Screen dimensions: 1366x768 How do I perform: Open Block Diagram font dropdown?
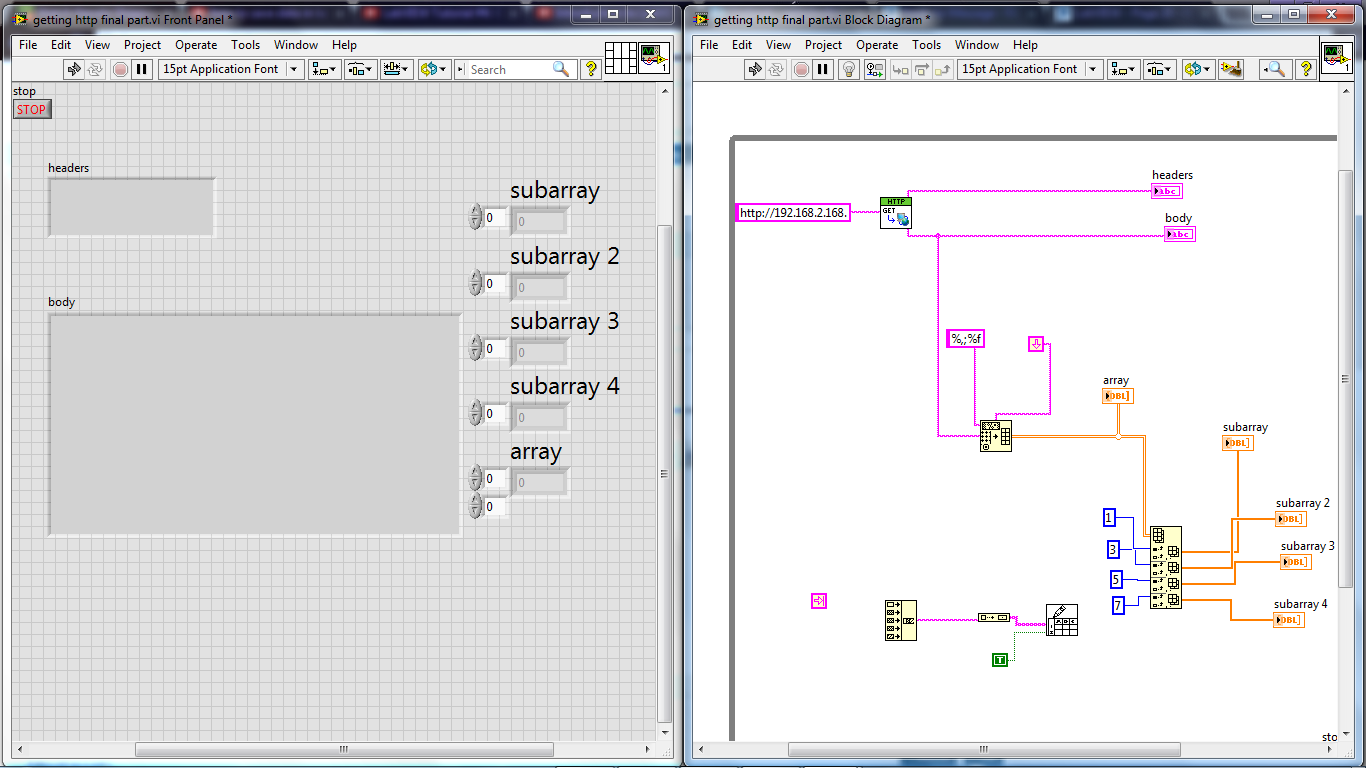(x=1030, y=69)
